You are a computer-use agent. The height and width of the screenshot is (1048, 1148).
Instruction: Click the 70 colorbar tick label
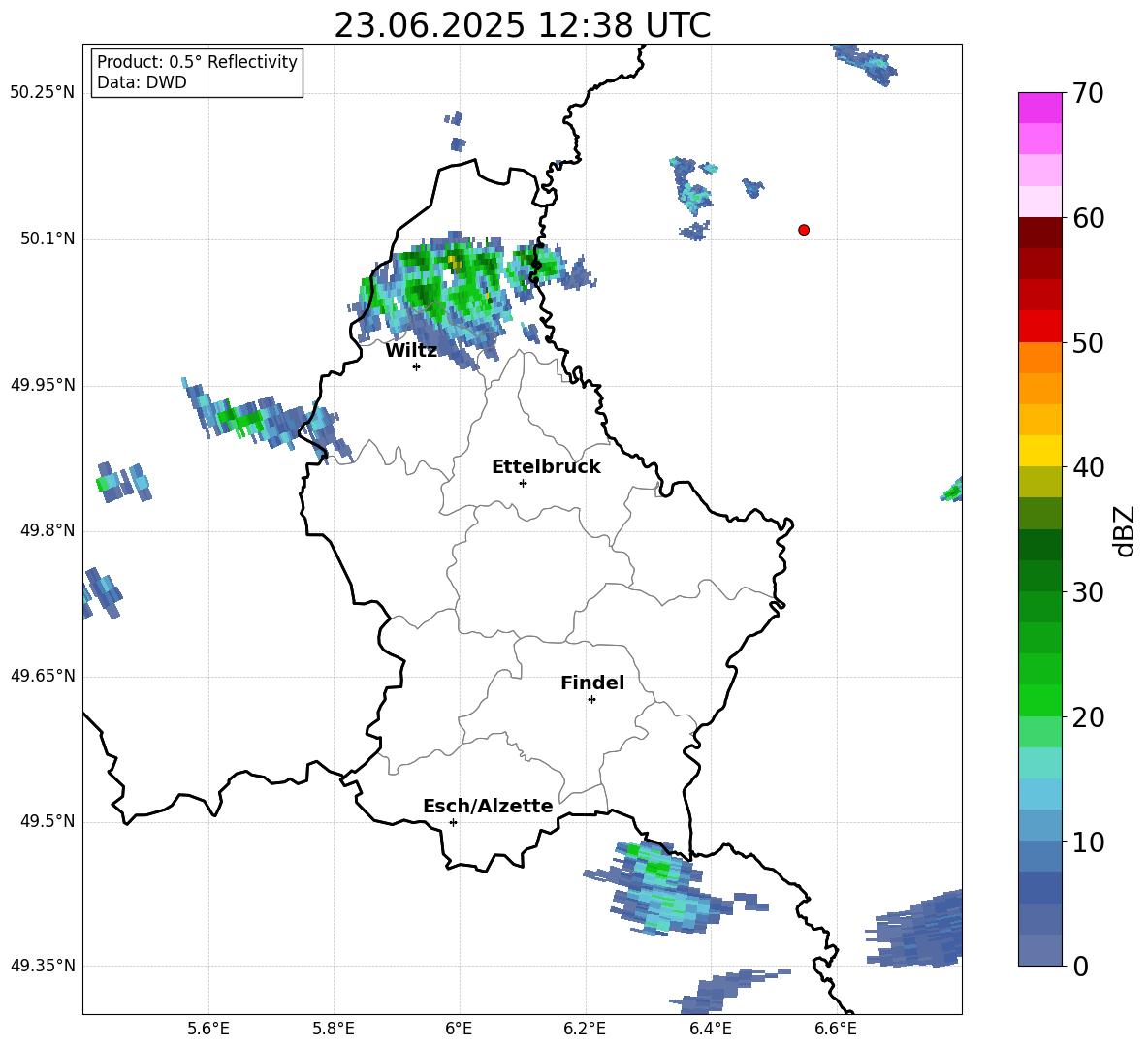click(x=1088, y=94)
